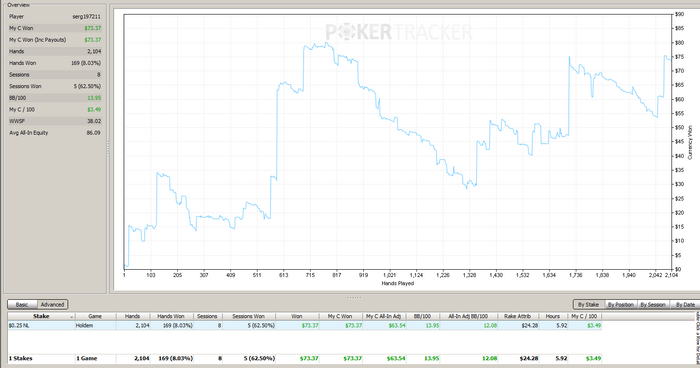Image resolution: width=700 pixels, height=368 pixels.
Task: Click the Sessions 8 overview row
Action: (55, 75)
